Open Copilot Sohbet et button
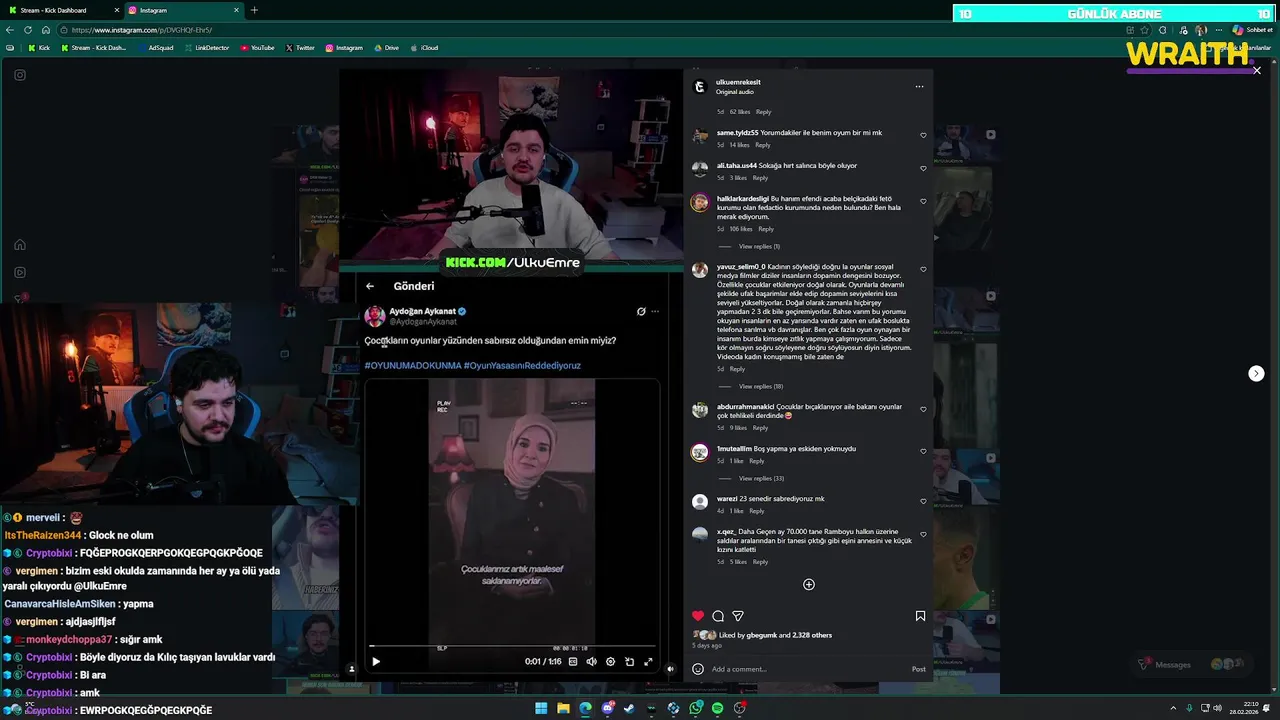Viewport: 1280px width, 720px height. tap(1251, 30)
